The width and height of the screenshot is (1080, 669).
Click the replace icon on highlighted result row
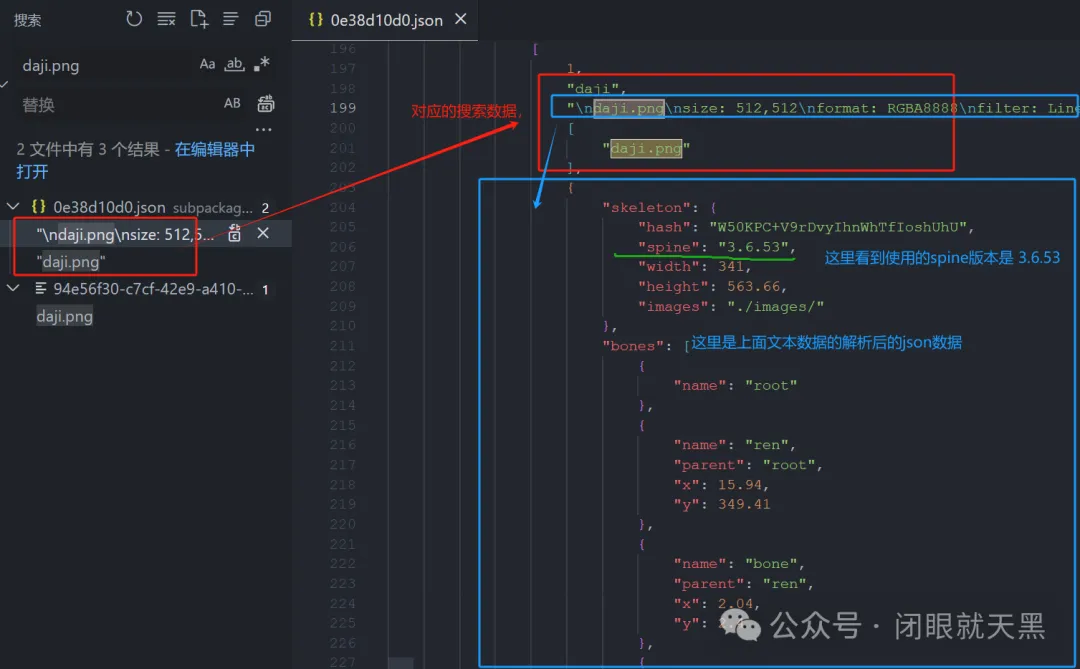tap(234, 234)
